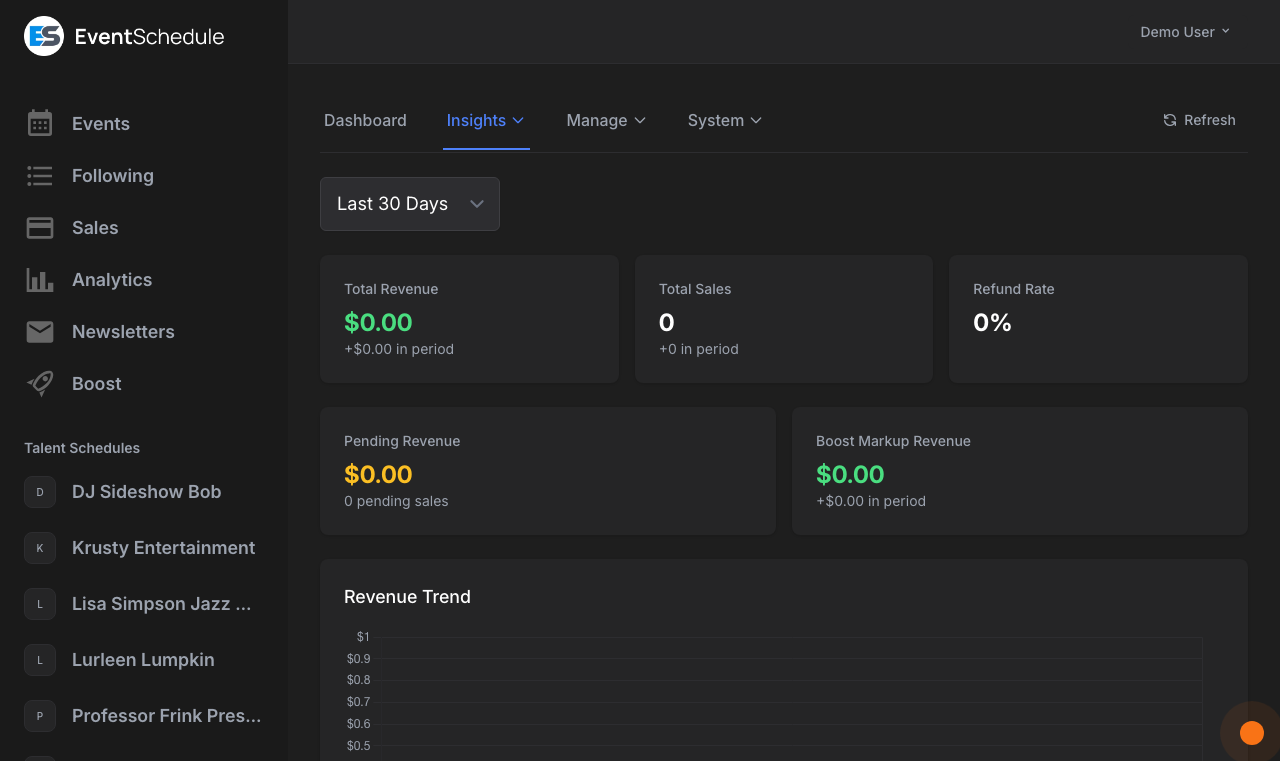
Task: Open the Professor Frink Presents schedule
Action: click(x=167, y=716)
